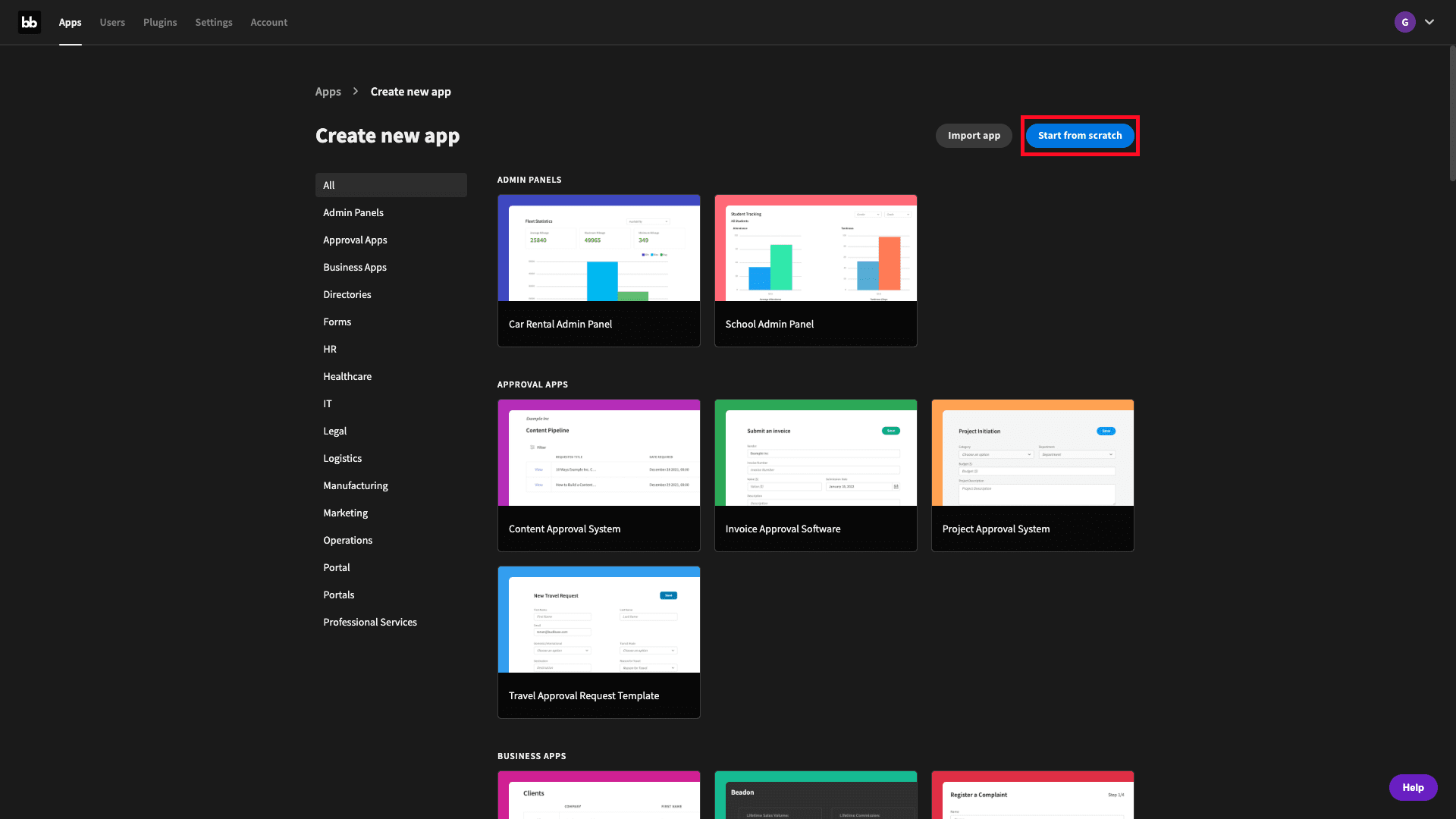This screenshot has height=819, width=1456.
Task: Select the Healthcare category filter
Action: click(x=347, y=376)
